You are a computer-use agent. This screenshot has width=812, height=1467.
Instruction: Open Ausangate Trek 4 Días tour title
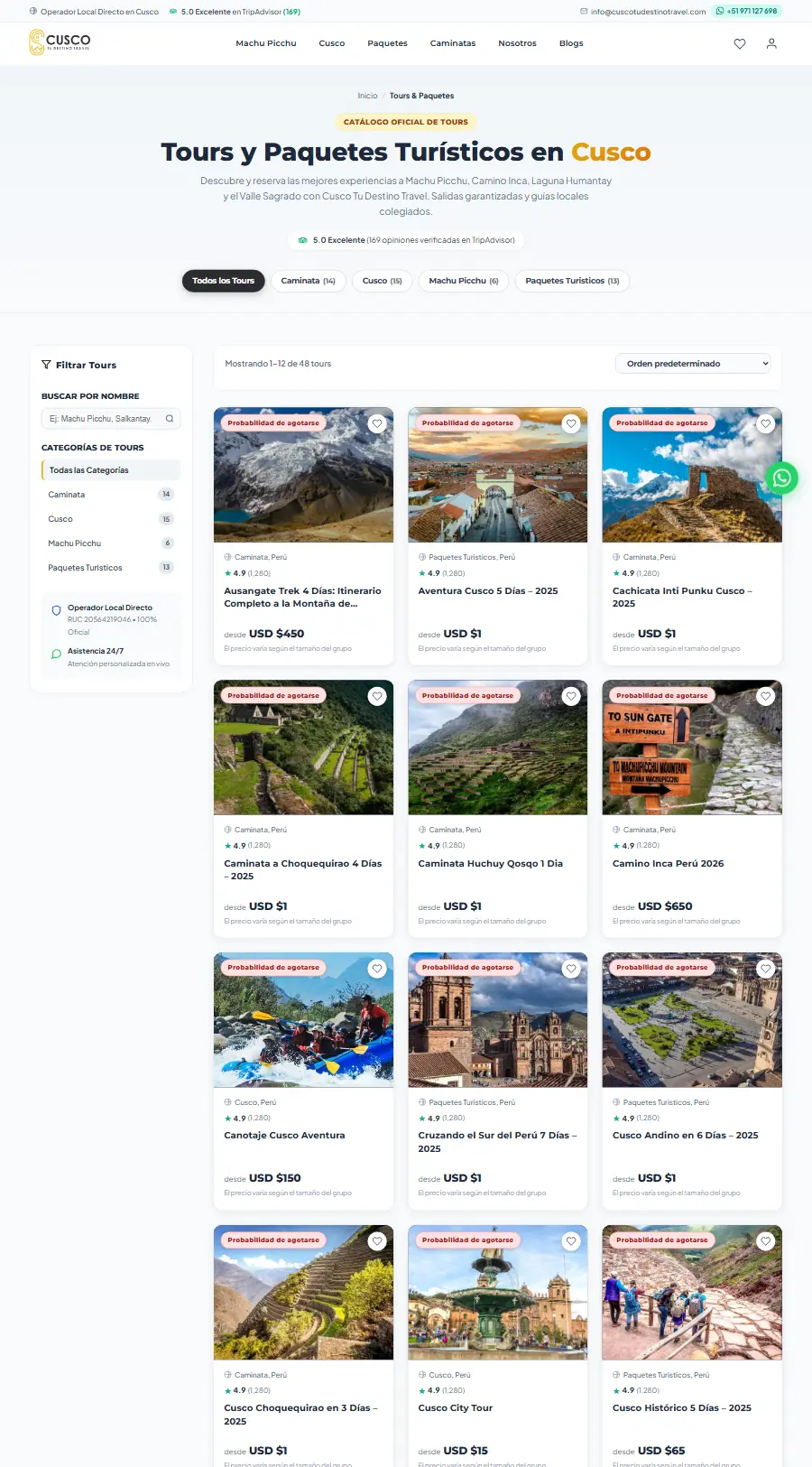pos(302,598)
